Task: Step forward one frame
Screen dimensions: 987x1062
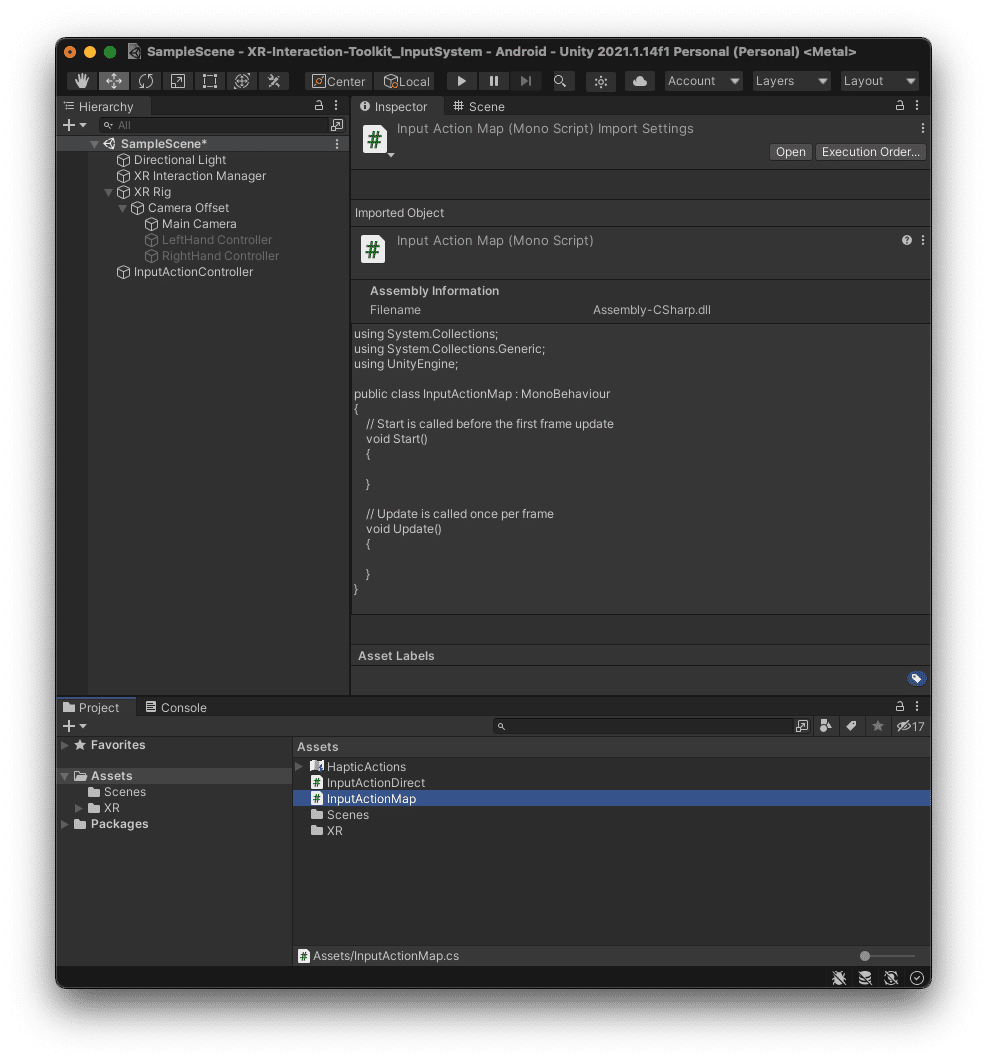Action: 526,81
